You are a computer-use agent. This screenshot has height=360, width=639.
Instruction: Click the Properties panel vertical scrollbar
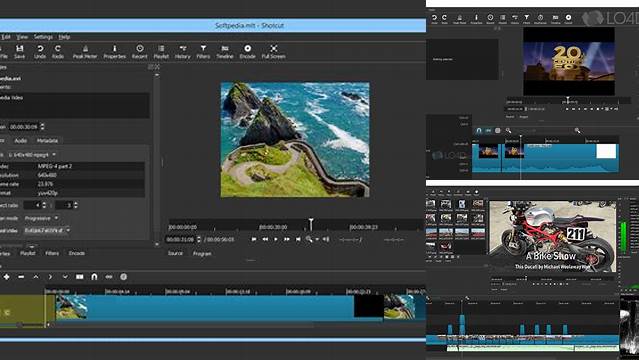(x=157, y=159)
